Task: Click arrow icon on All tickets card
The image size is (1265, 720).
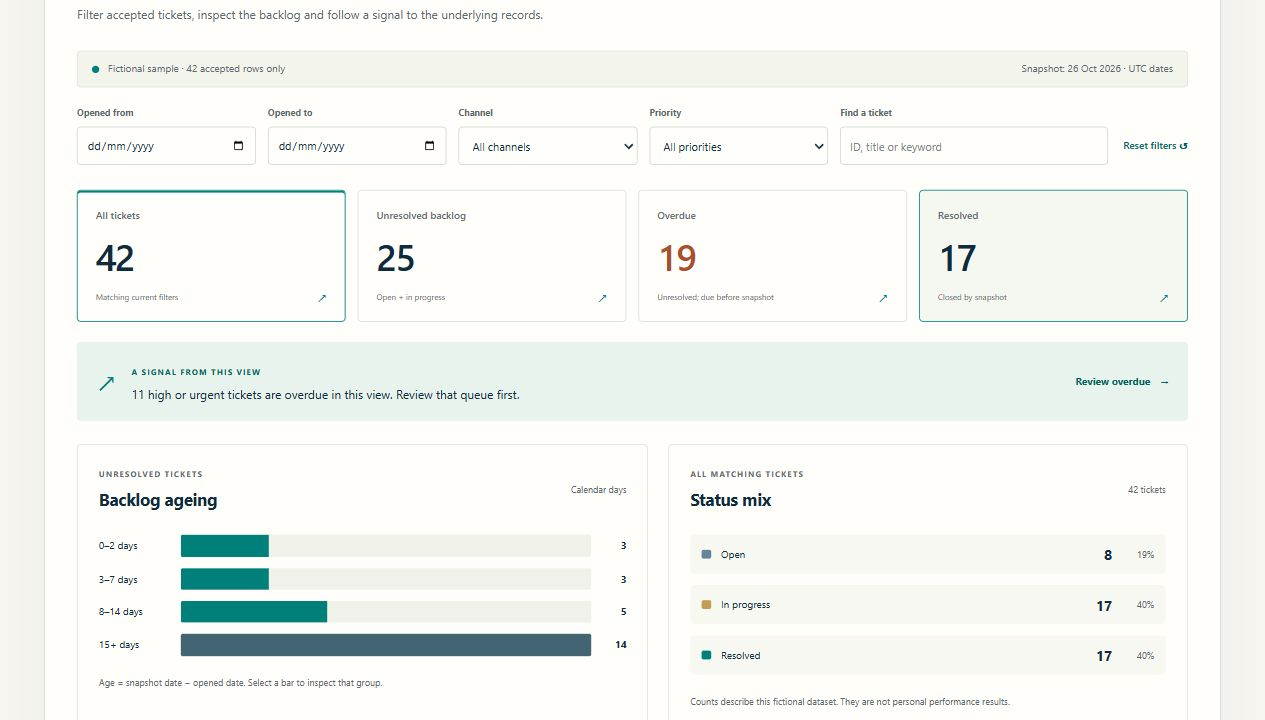Action: click(x=322, y=298)
